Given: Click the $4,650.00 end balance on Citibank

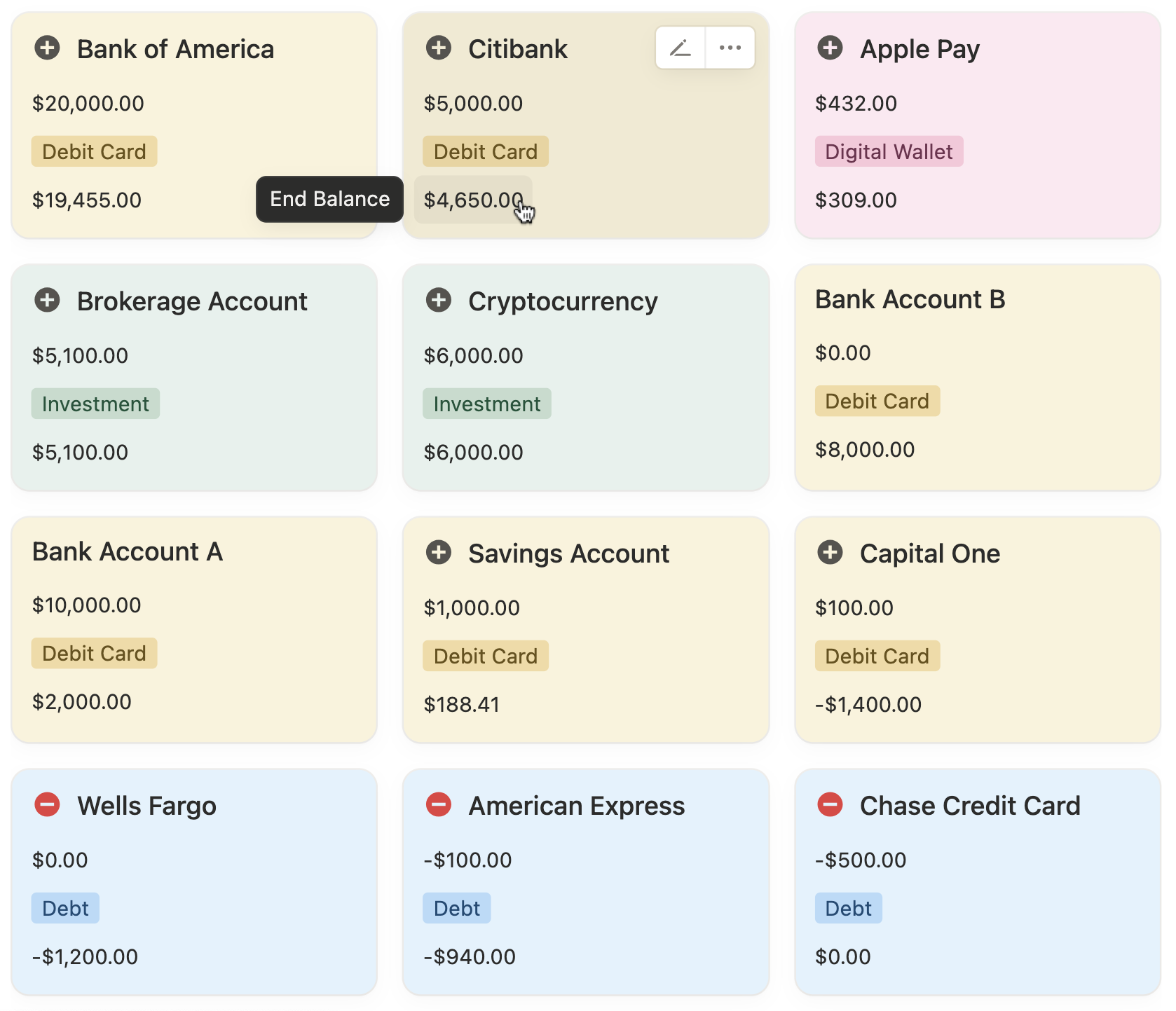Looking at the screenshot, I should pyautogui.click(x=473, y=200).
